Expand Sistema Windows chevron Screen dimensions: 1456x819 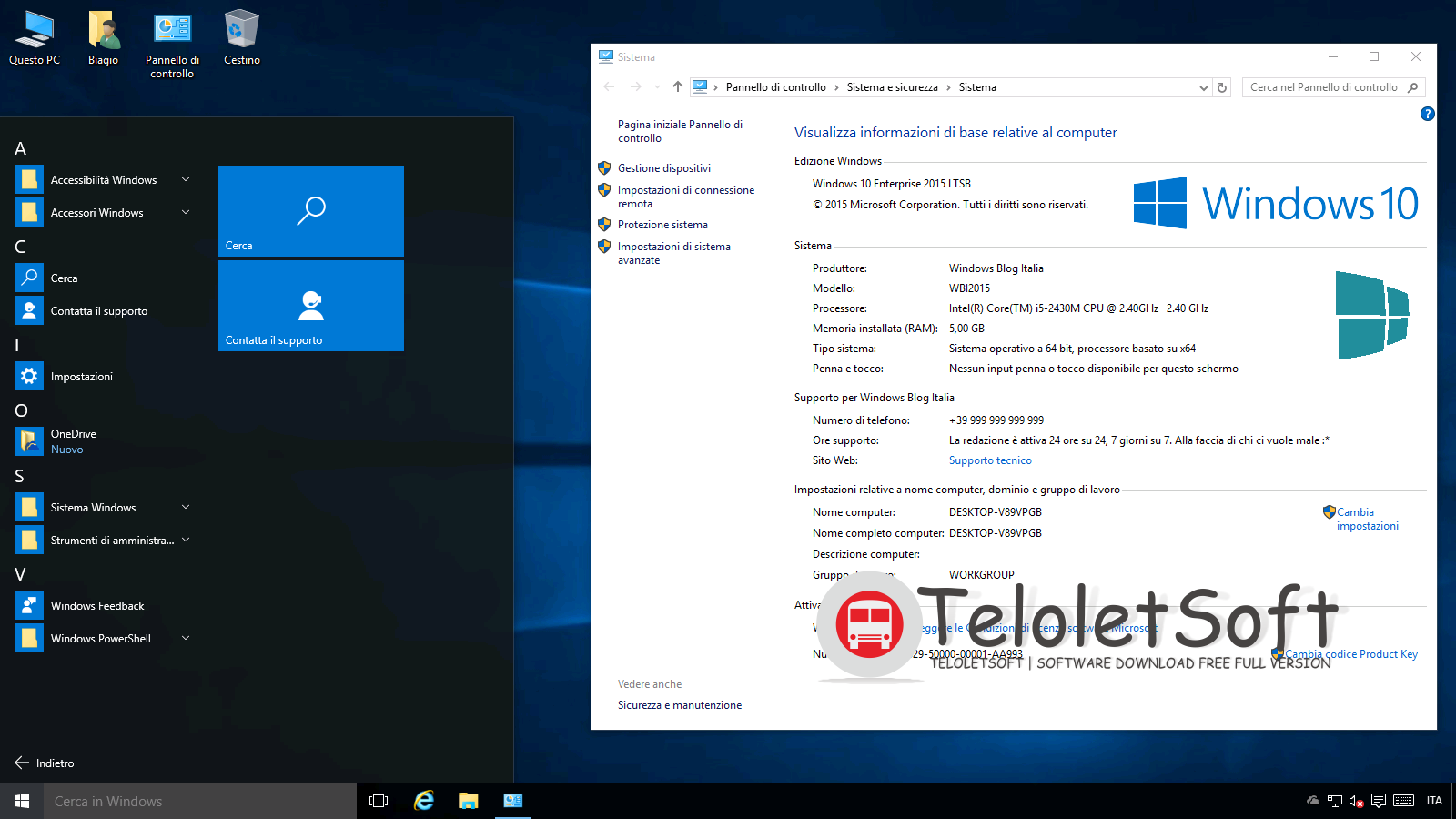click(x=186, y=507)
